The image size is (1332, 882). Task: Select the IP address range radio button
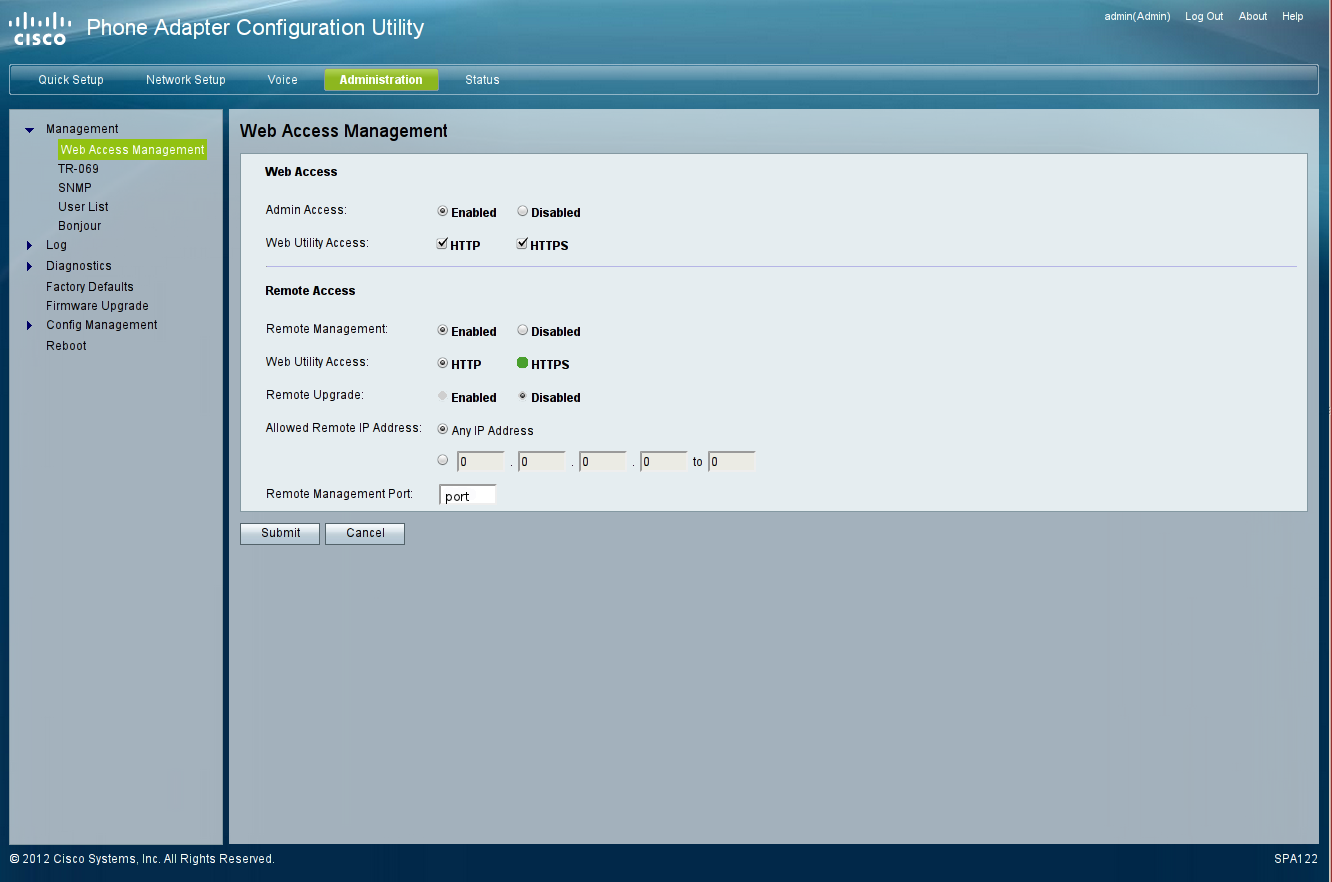point(442,461)
